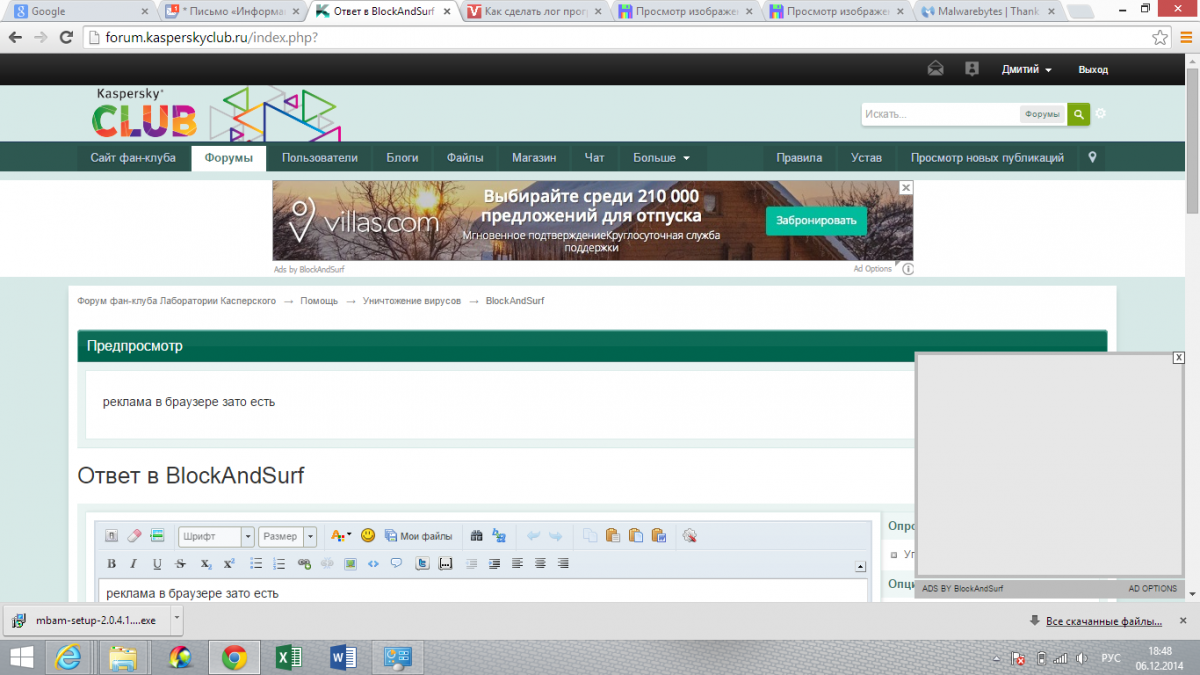Open Excel from the taskbar

(x=289, y=657)
